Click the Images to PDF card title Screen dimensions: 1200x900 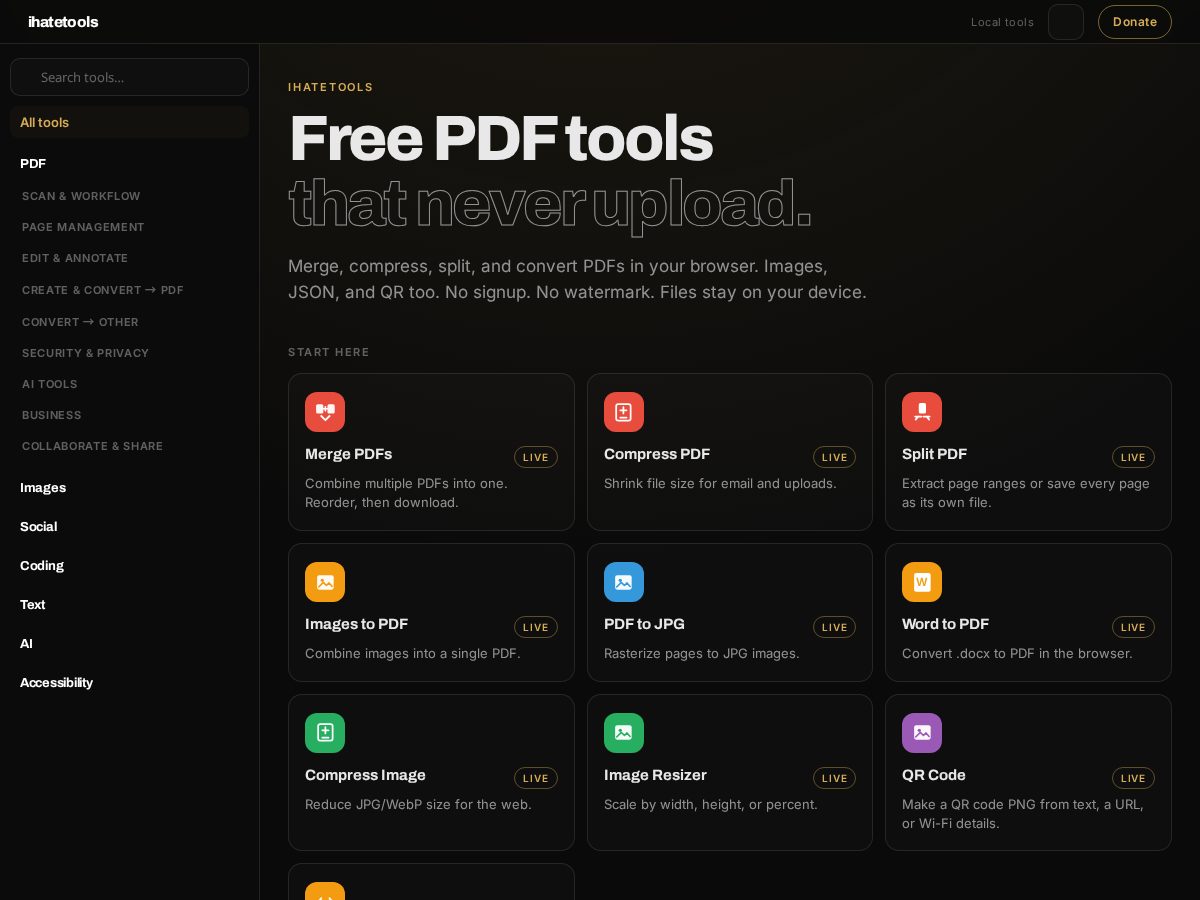pyautogui.click(x=356, y=624)
